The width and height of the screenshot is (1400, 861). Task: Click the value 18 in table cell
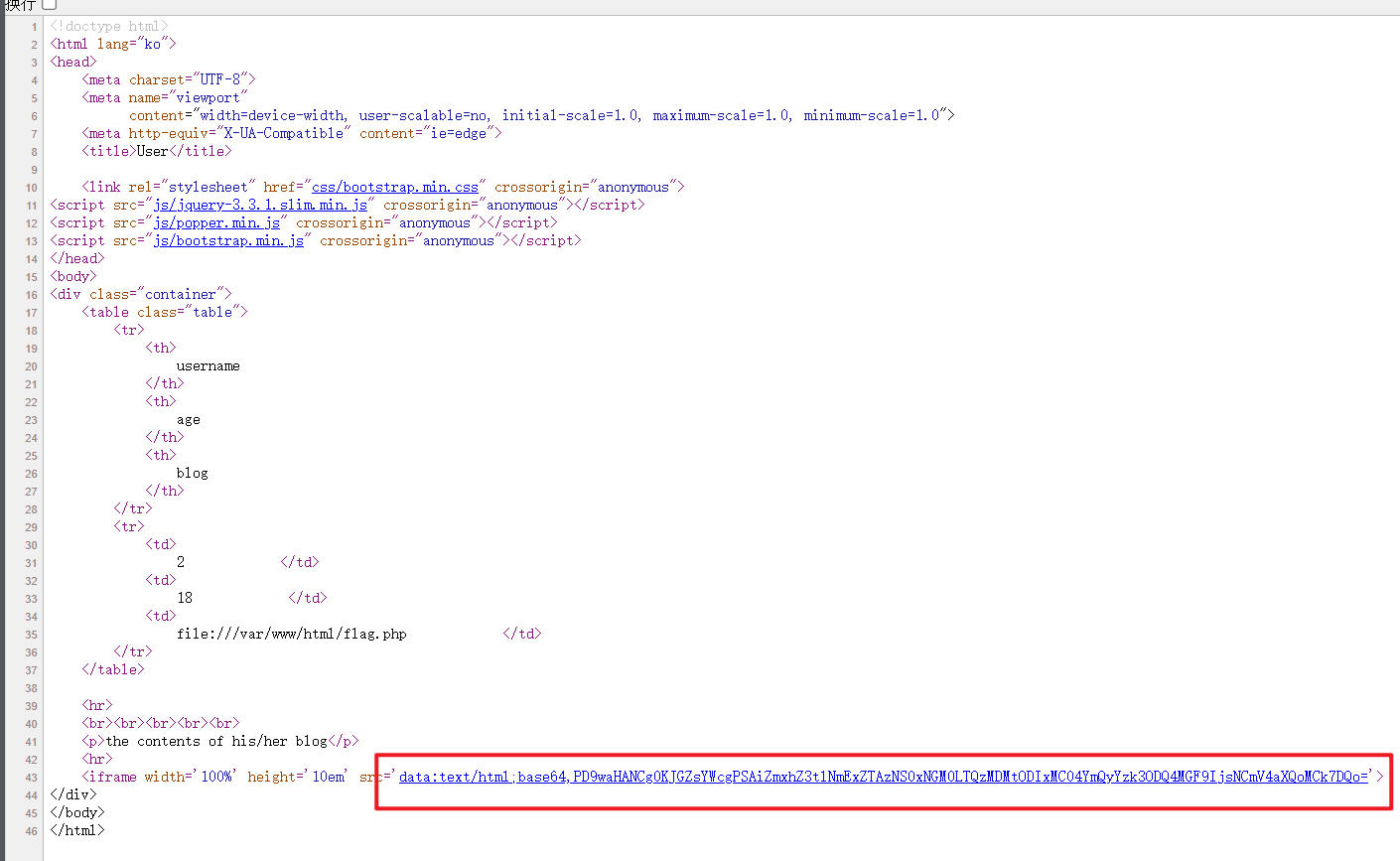click(185, 598)
